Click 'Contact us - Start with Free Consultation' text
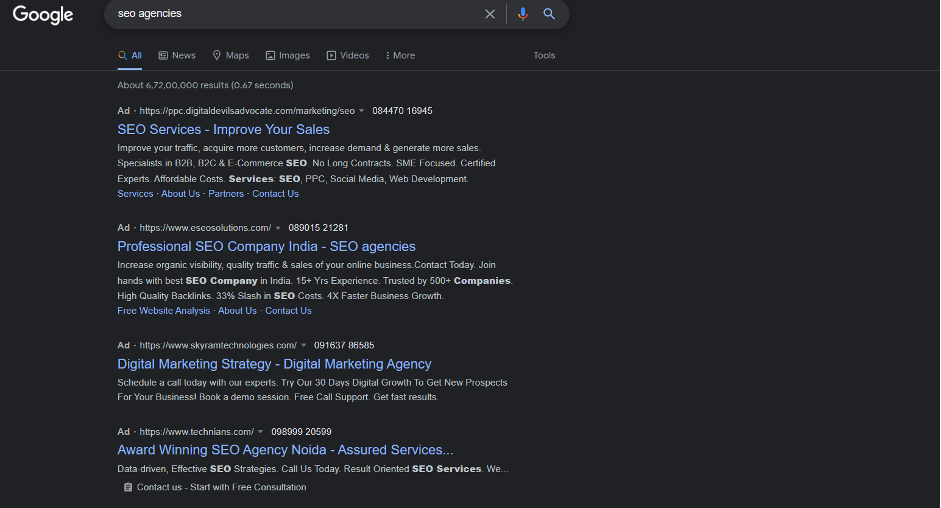941x508 pixels. pos(221,487)
